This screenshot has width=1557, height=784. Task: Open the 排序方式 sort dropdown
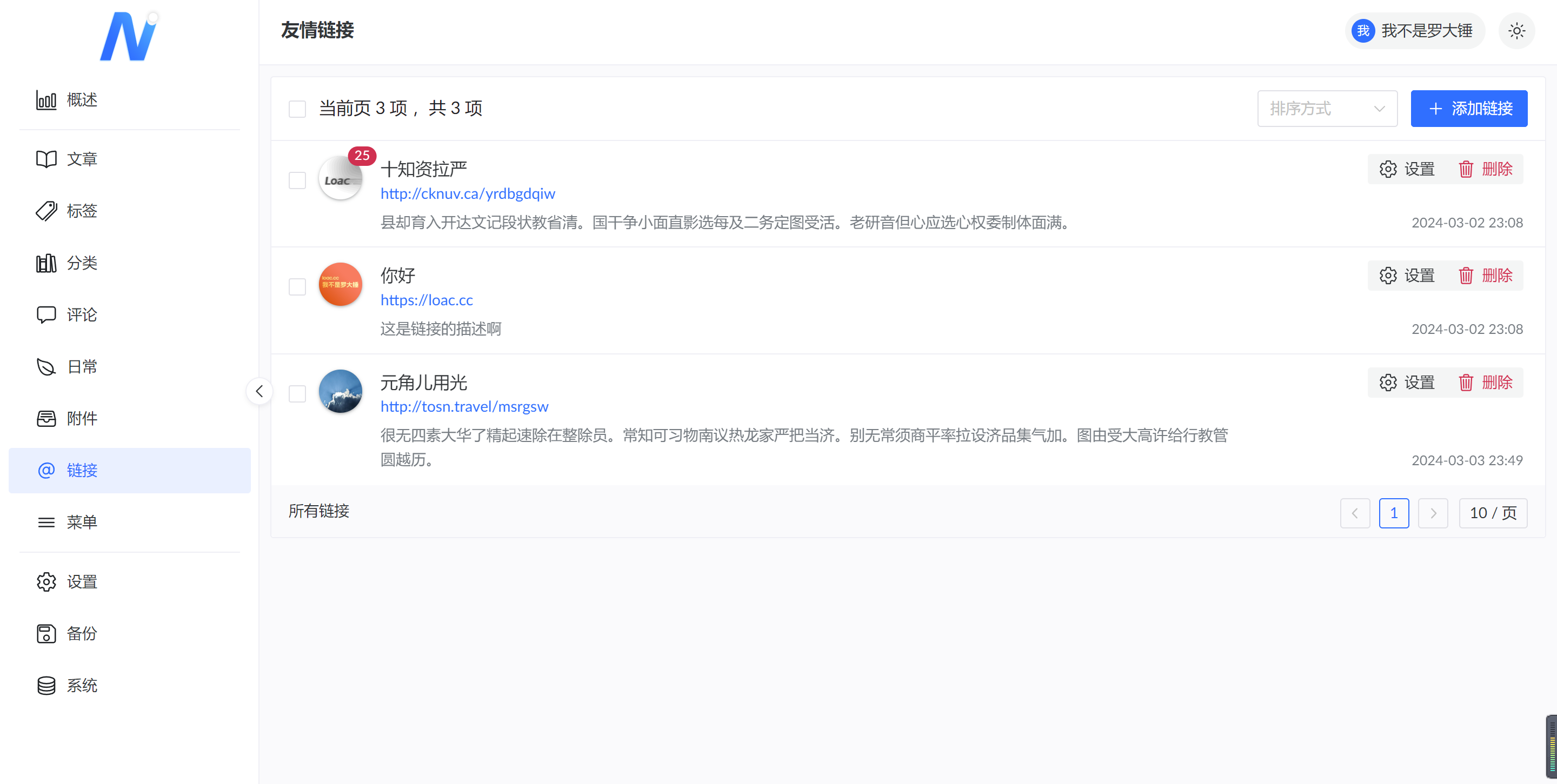[1327, 109]
